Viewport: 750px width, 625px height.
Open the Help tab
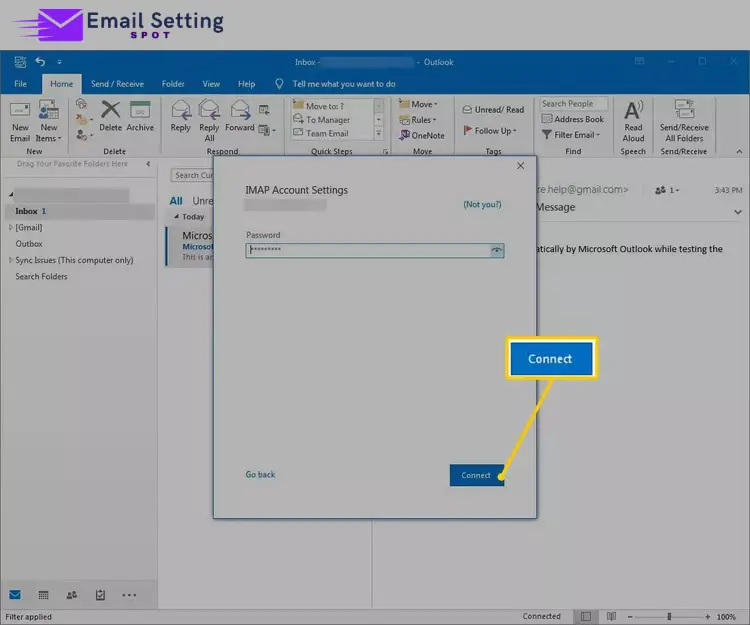[x=246, y=84]
